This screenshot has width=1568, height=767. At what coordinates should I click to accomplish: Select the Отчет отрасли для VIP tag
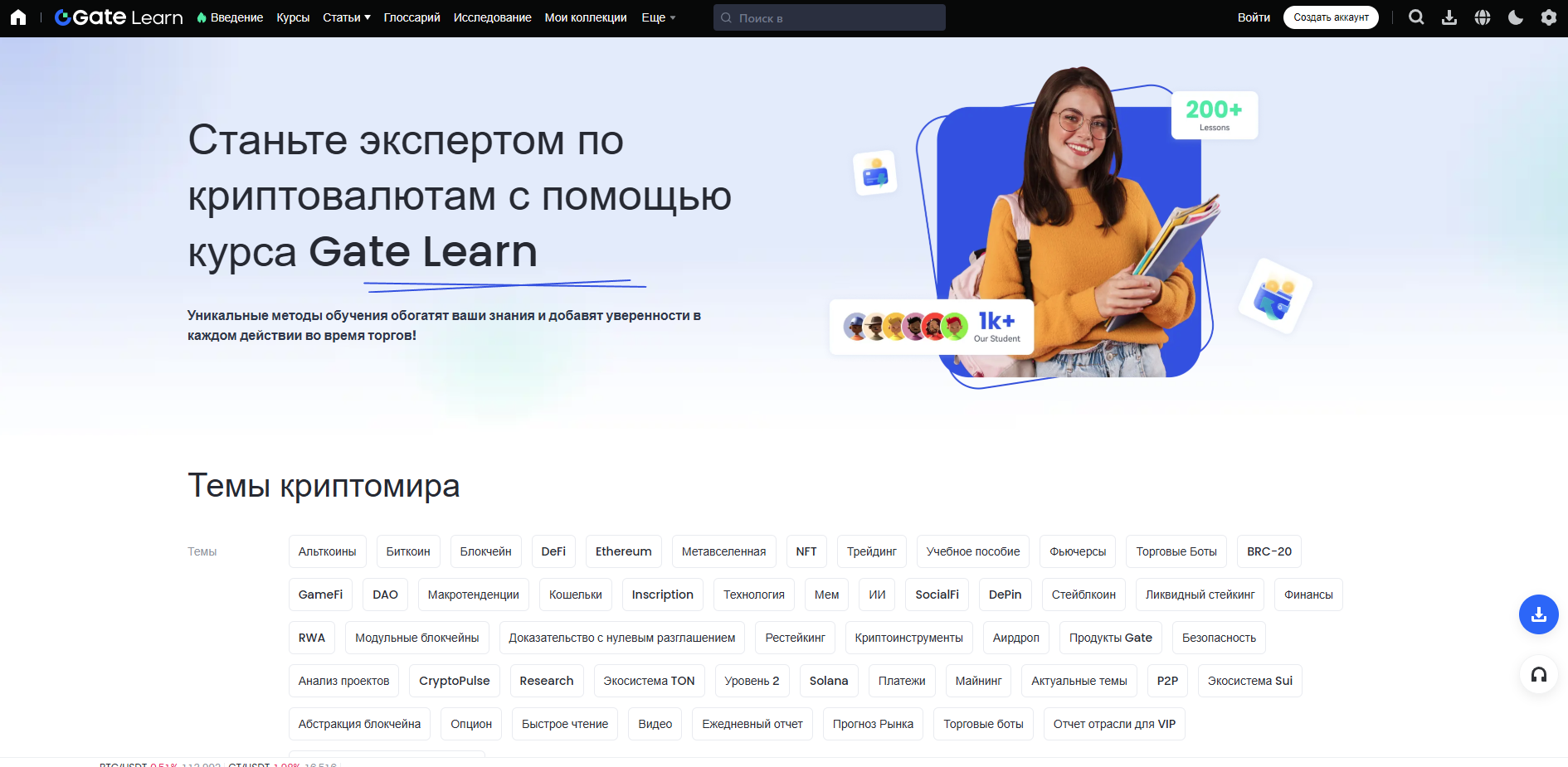[x=1115, y=724]
